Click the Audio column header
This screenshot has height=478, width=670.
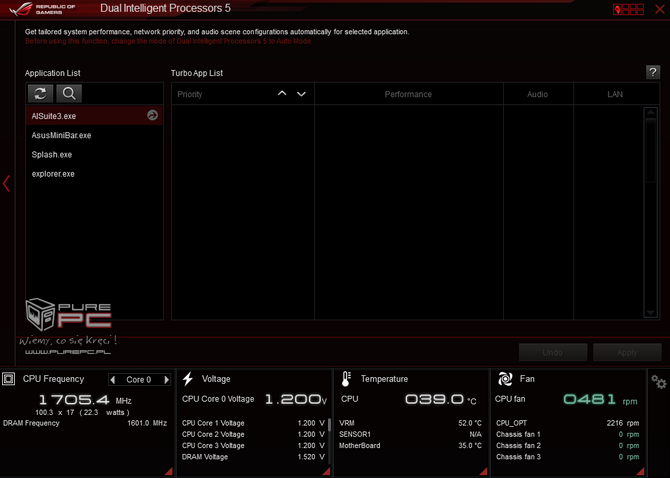coord(538,94)
